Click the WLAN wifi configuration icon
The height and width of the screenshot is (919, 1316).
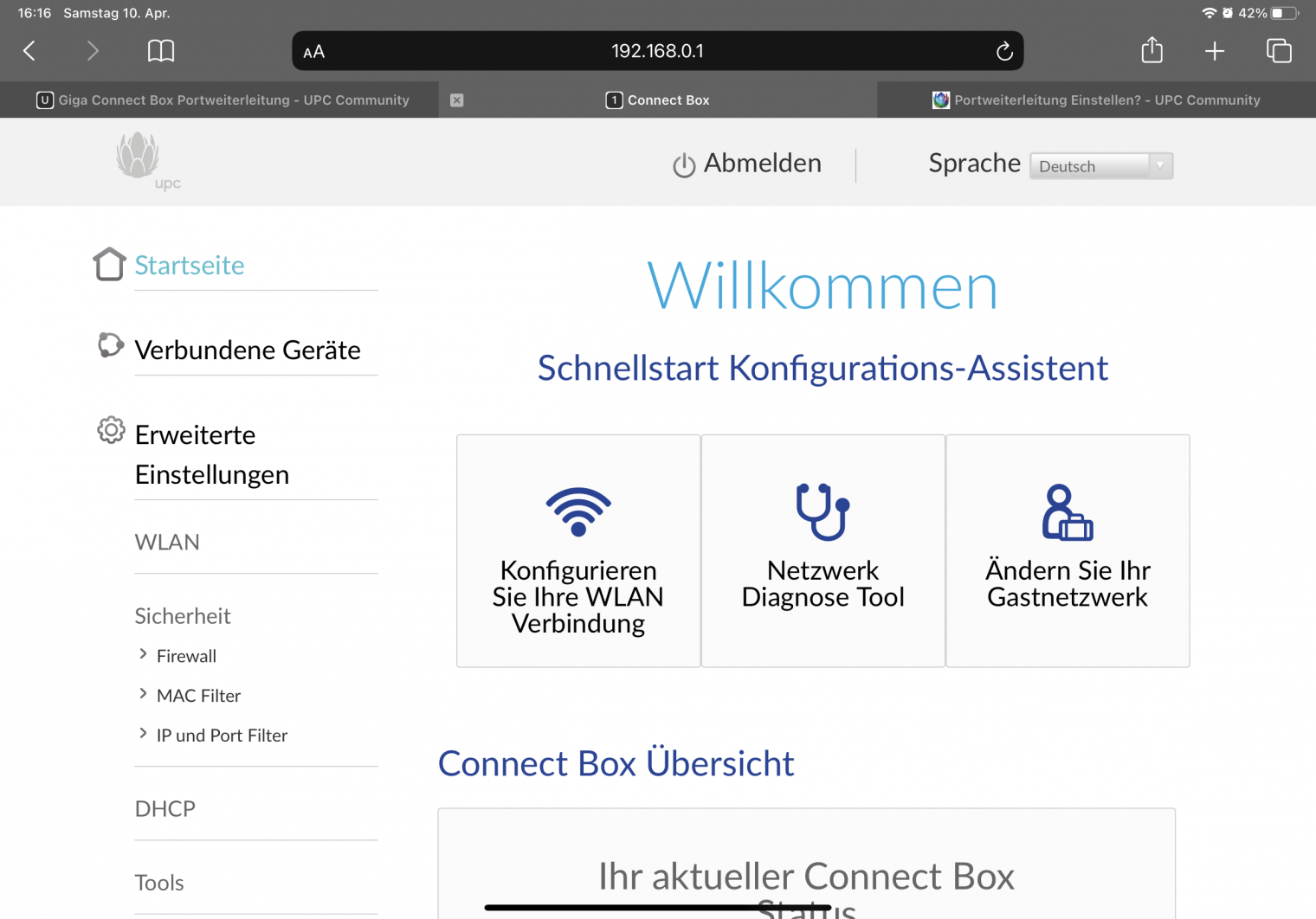pyautogui.click(x=578, y=511)
